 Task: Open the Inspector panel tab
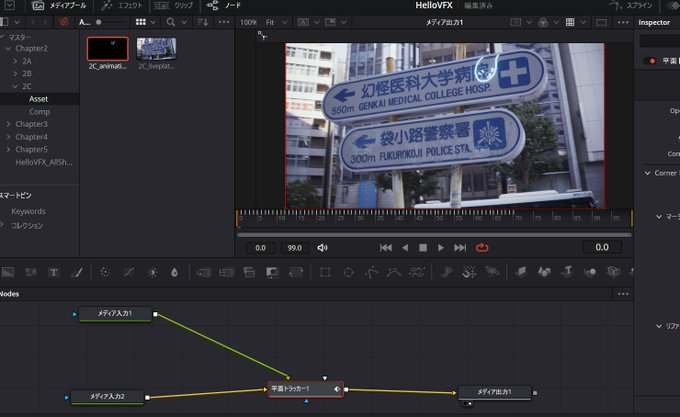(654, 23)
